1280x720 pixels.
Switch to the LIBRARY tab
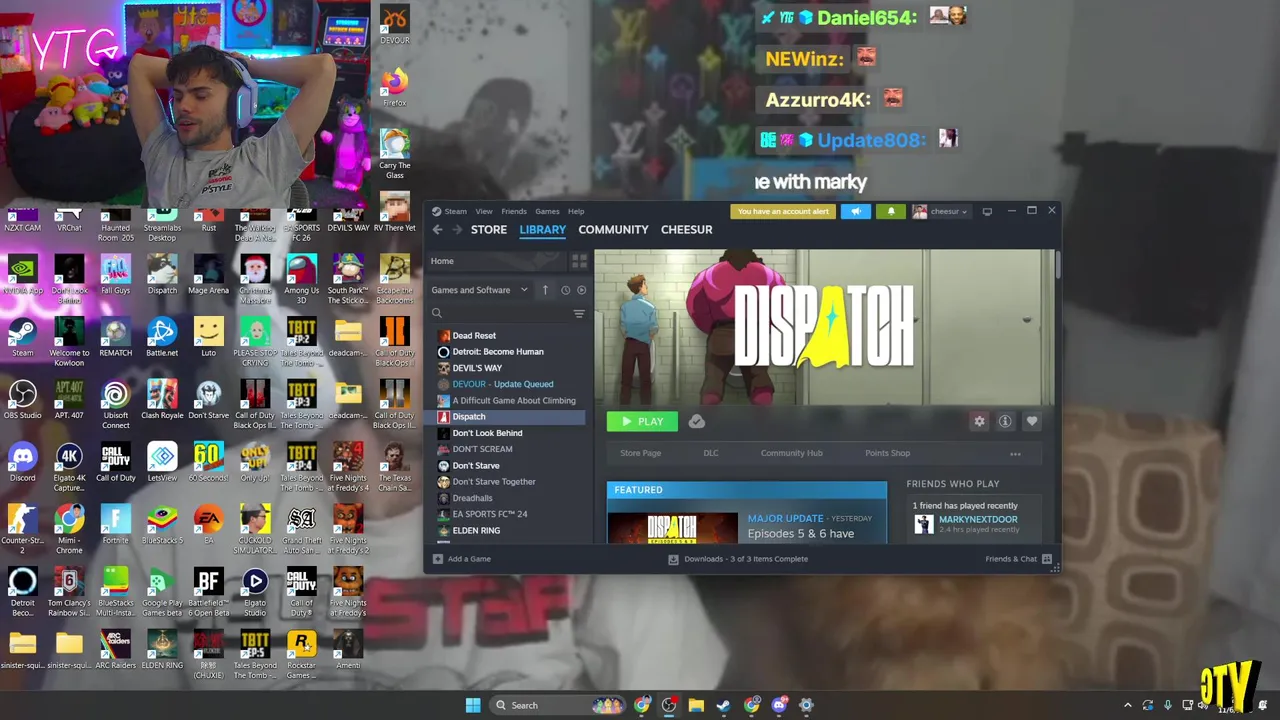542,230
